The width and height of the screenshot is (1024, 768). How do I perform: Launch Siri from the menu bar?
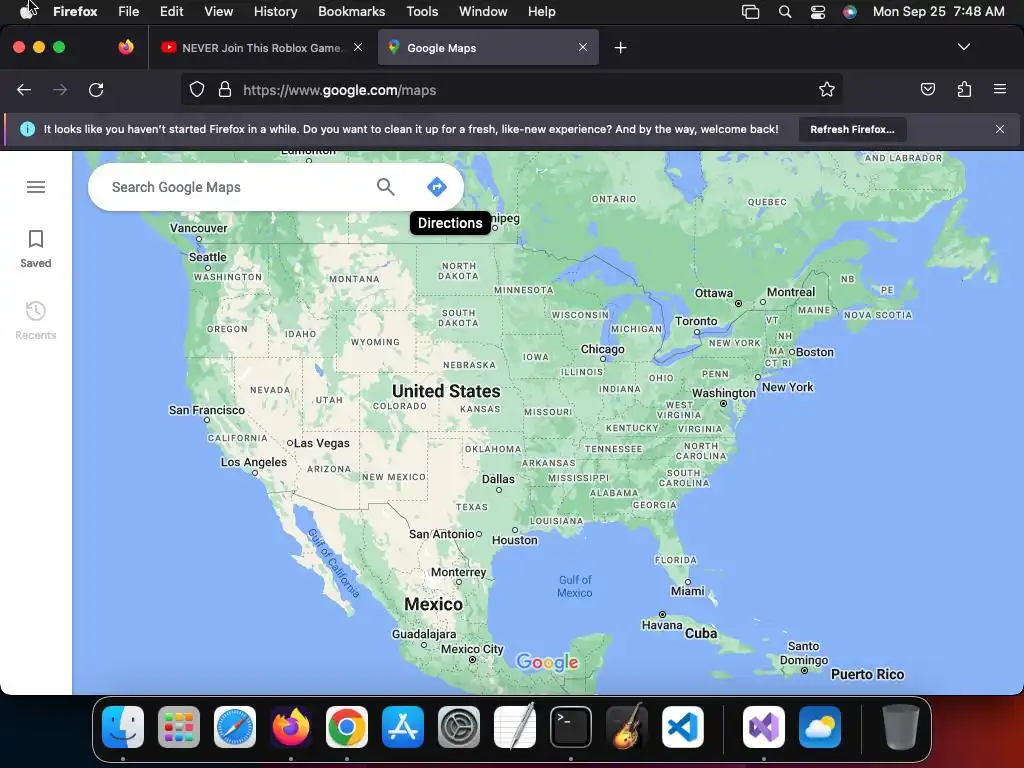(850, 12)
